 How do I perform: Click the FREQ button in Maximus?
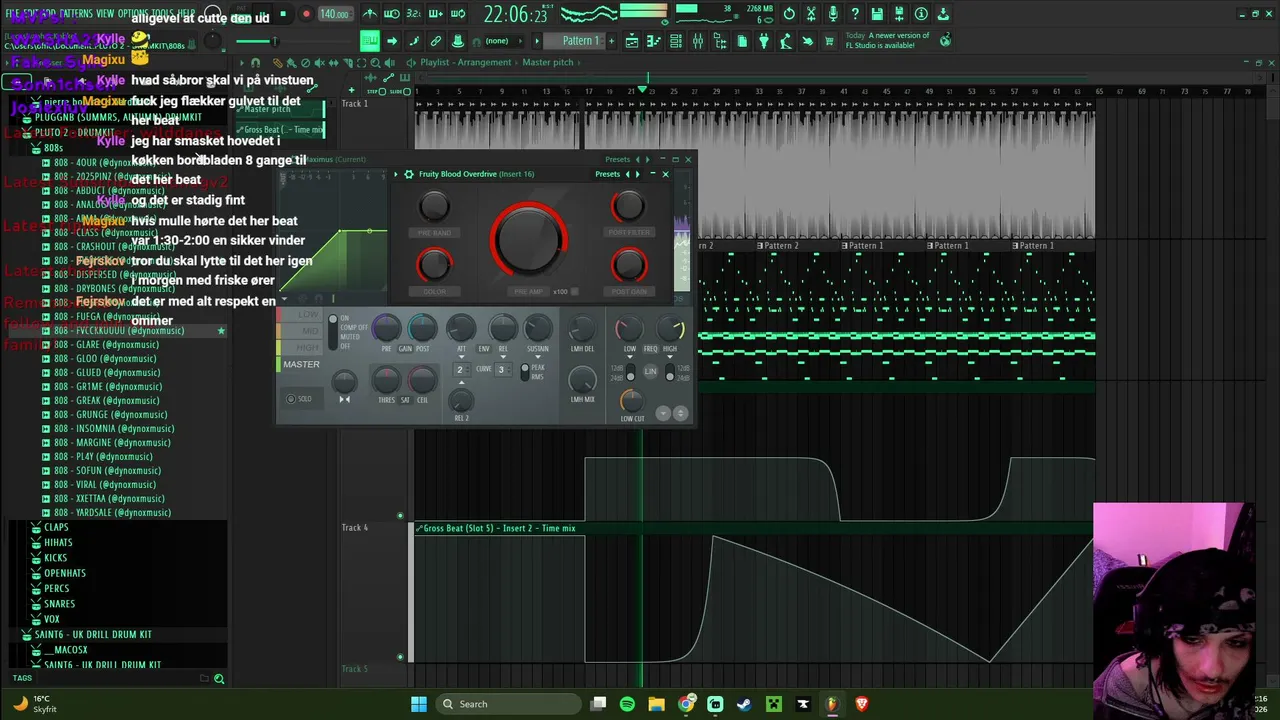(x=651, y=349)
